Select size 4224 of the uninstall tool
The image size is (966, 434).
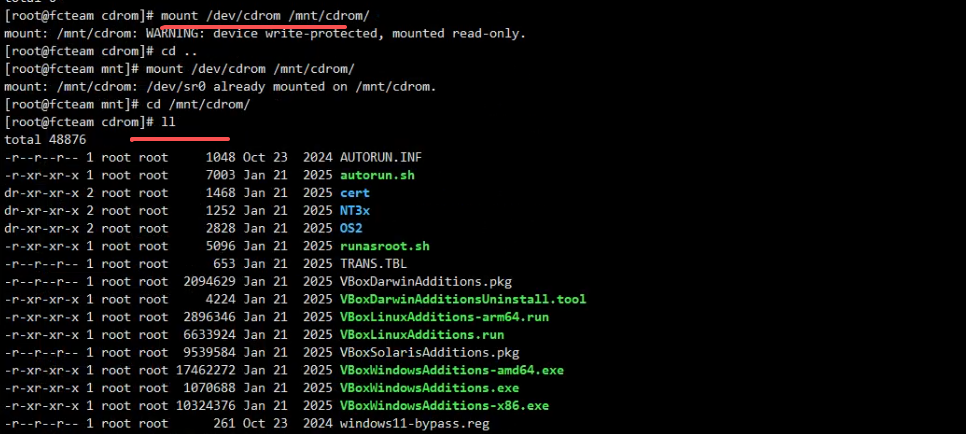tap(221, 300)
